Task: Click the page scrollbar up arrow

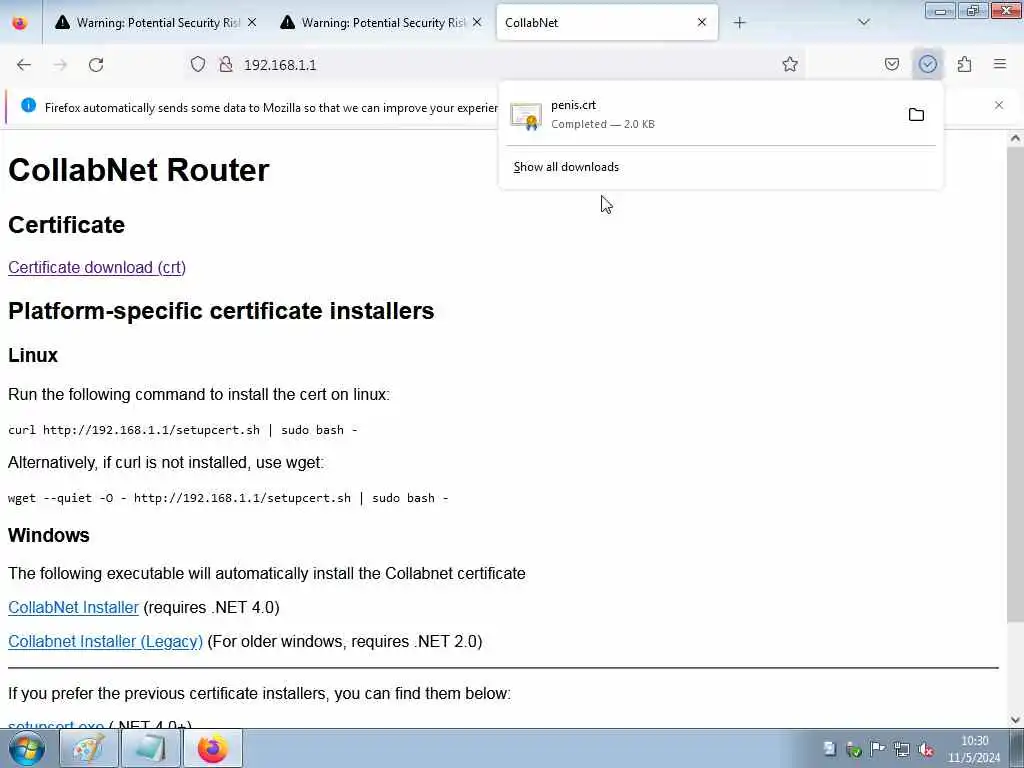Action: 1015,138
